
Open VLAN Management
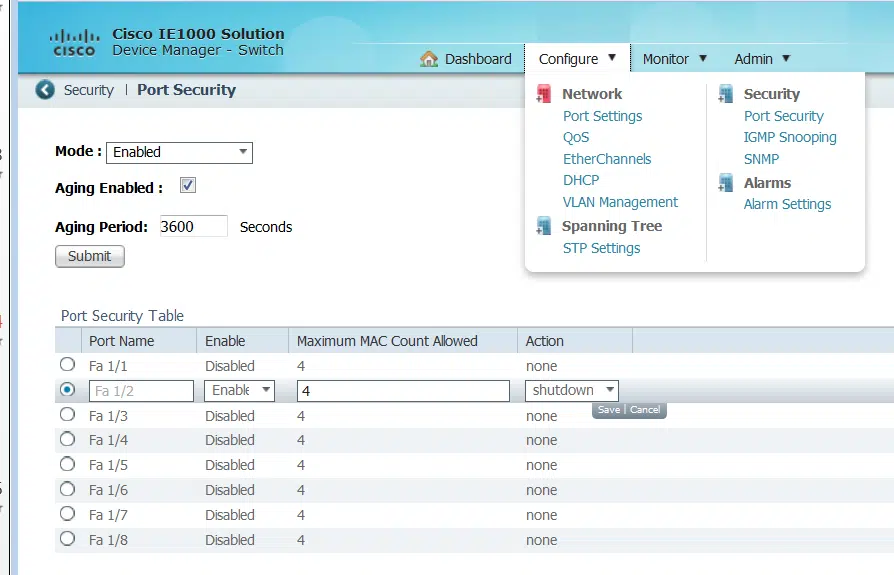[x=620, y=202]
